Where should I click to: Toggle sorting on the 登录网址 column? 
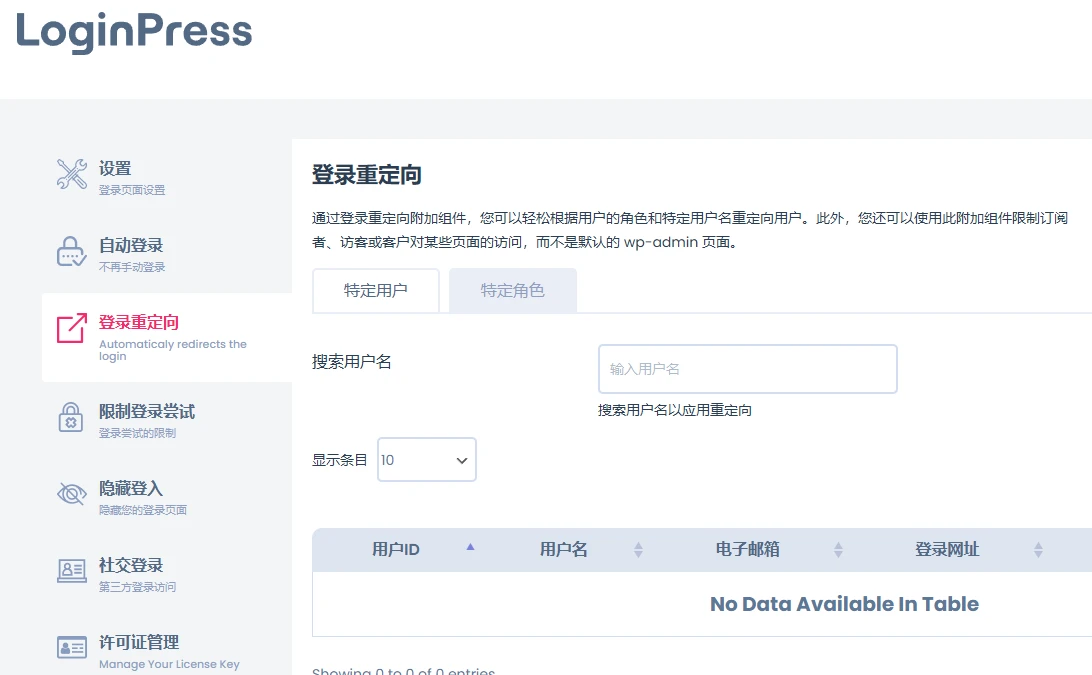tap(1038, 548)
